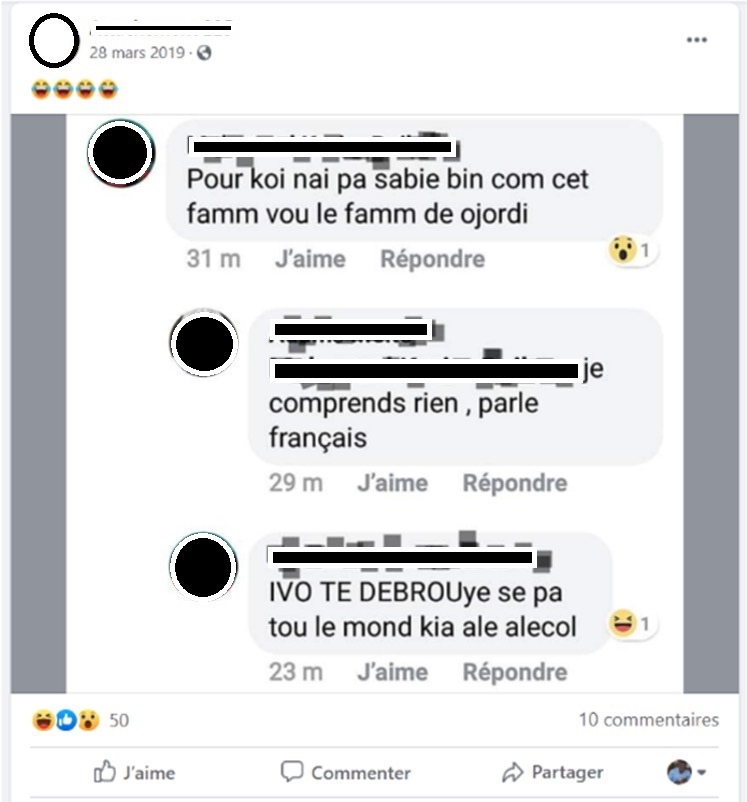The height and width of the screenshot is (802, 747).
Task: Click the first commenter's avatar
Action: pos(121,152)
